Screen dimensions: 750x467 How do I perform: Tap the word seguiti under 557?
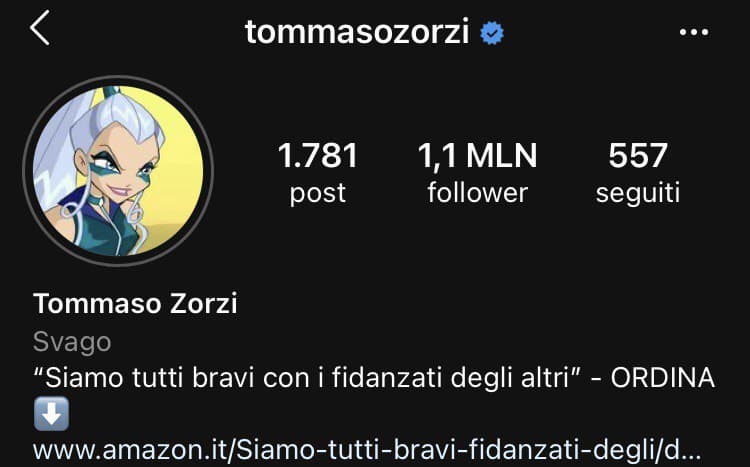point(638,194)
